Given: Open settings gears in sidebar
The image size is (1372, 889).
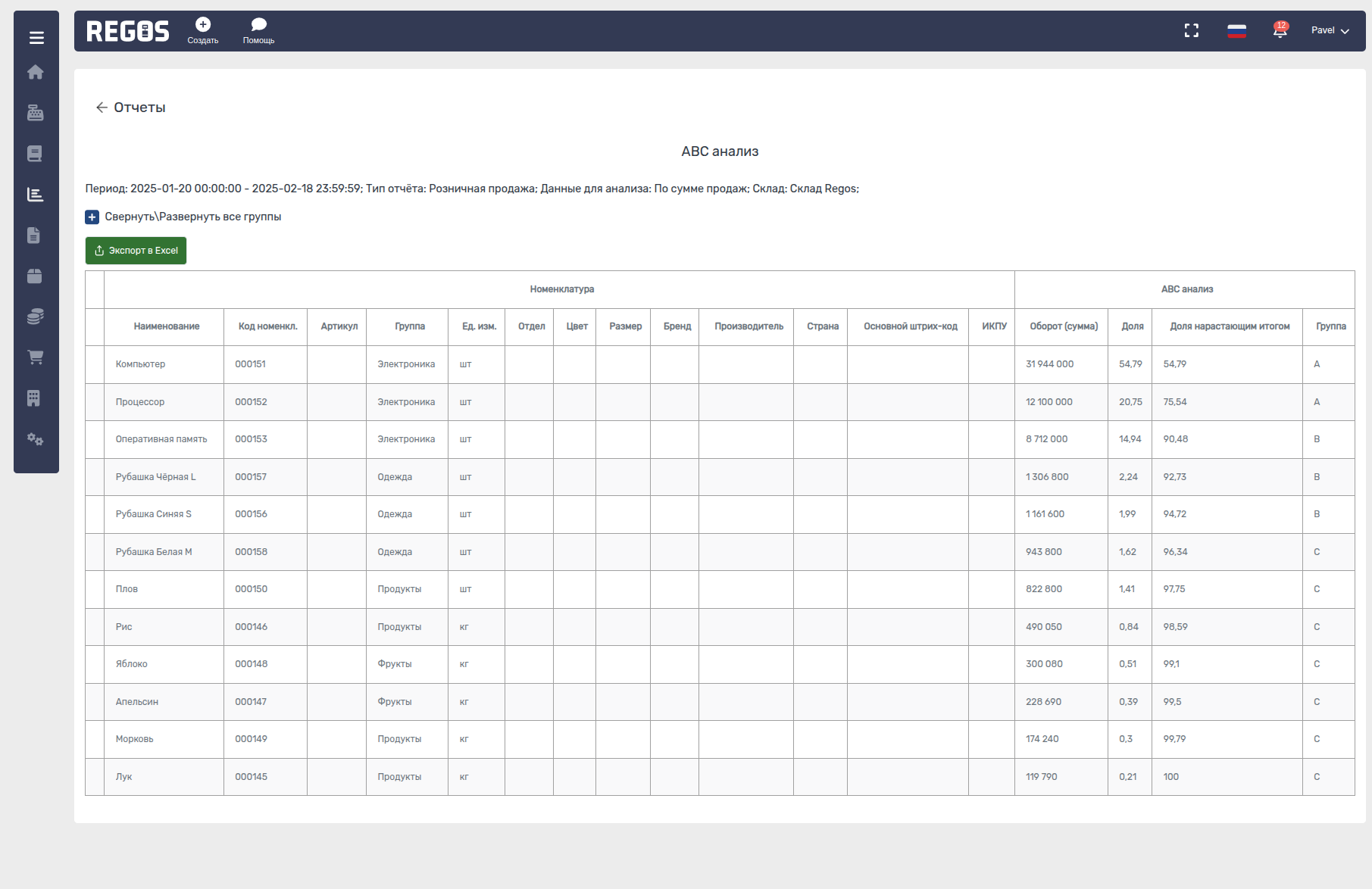Looking at the screenshot, I should click(x=35, y=439).
